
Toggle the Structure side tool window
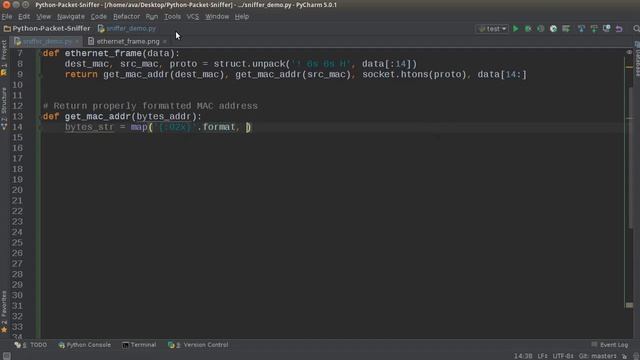point(4,109)
